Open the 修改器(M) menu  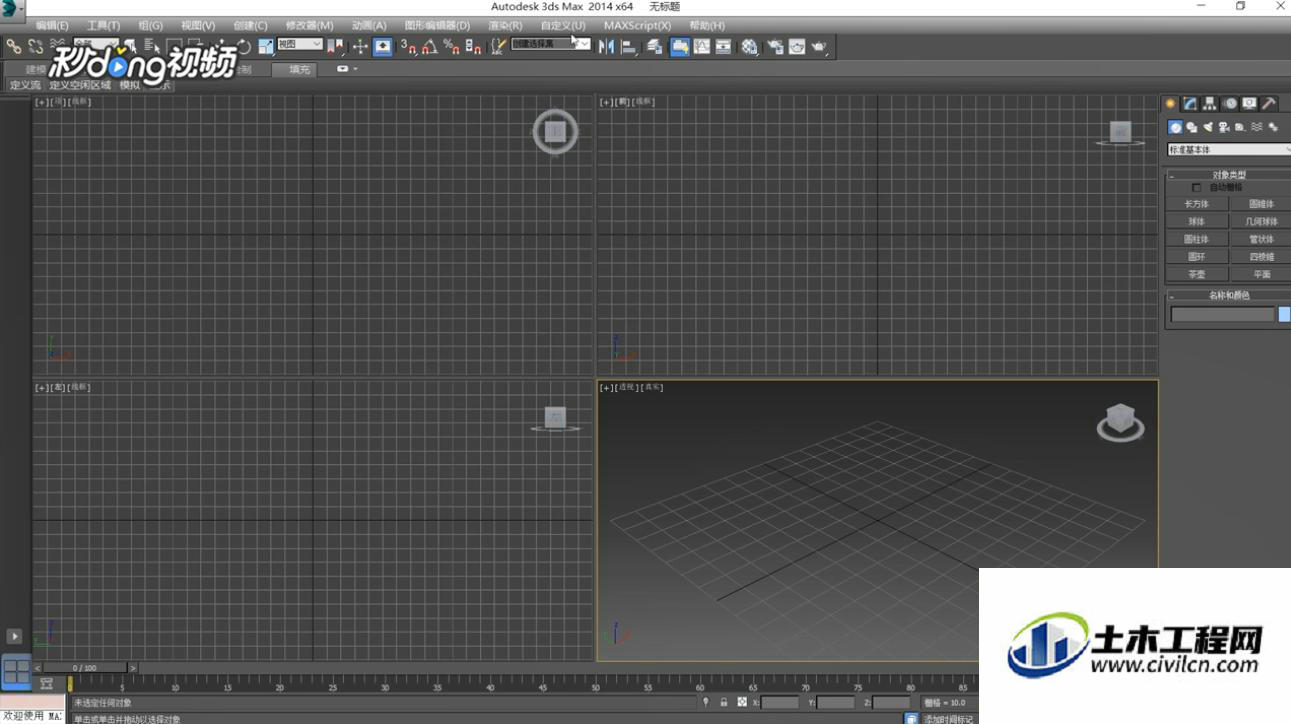[309, 25]
